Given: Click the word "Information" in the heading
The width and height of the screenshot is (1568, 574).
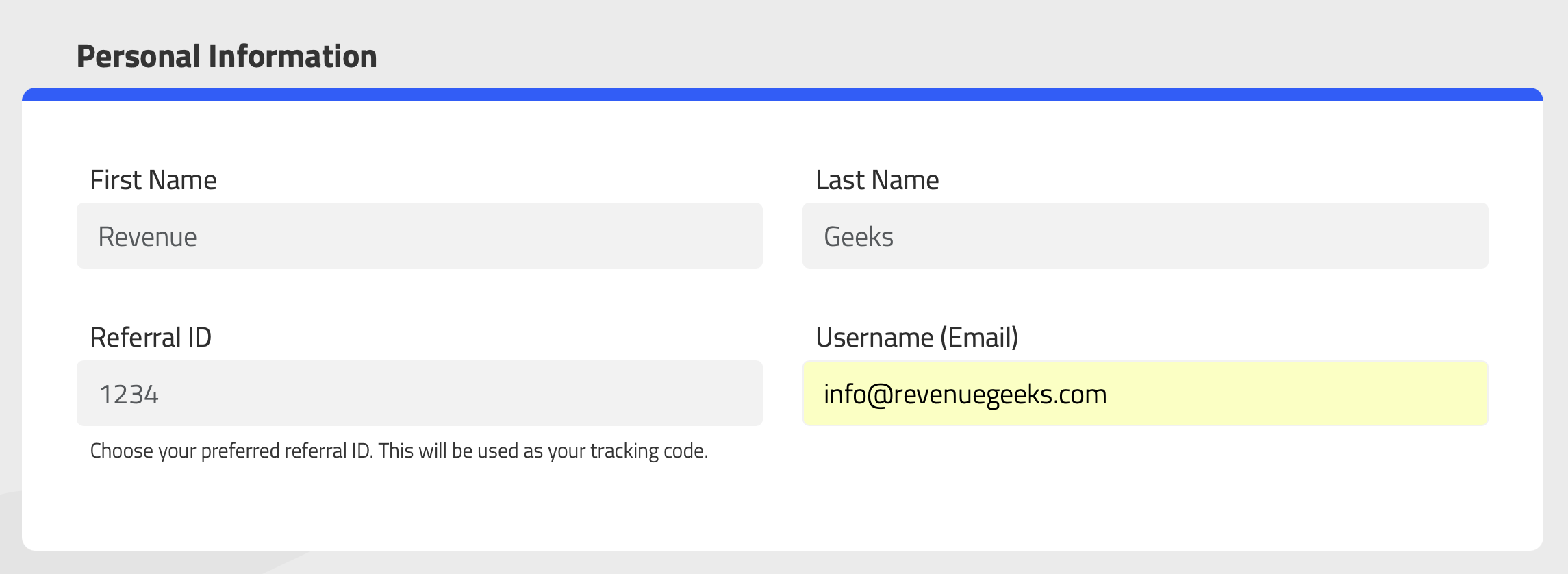Looking at the screenshot, I should [293, 56].
